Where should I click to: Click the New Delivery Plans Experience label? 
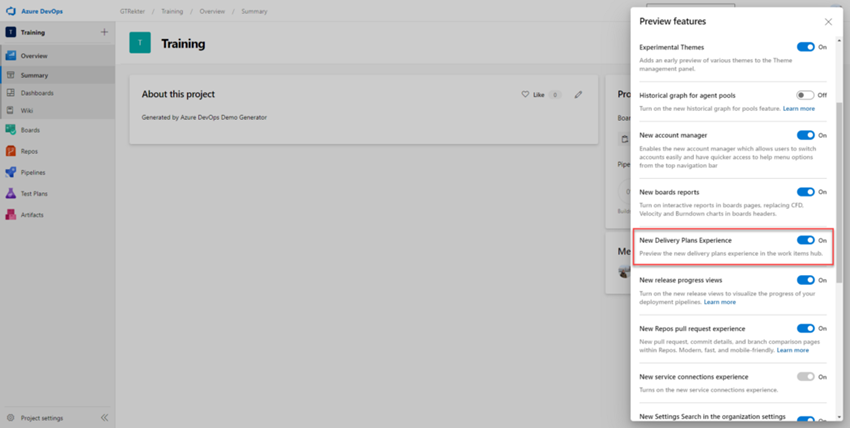point(685,240)
